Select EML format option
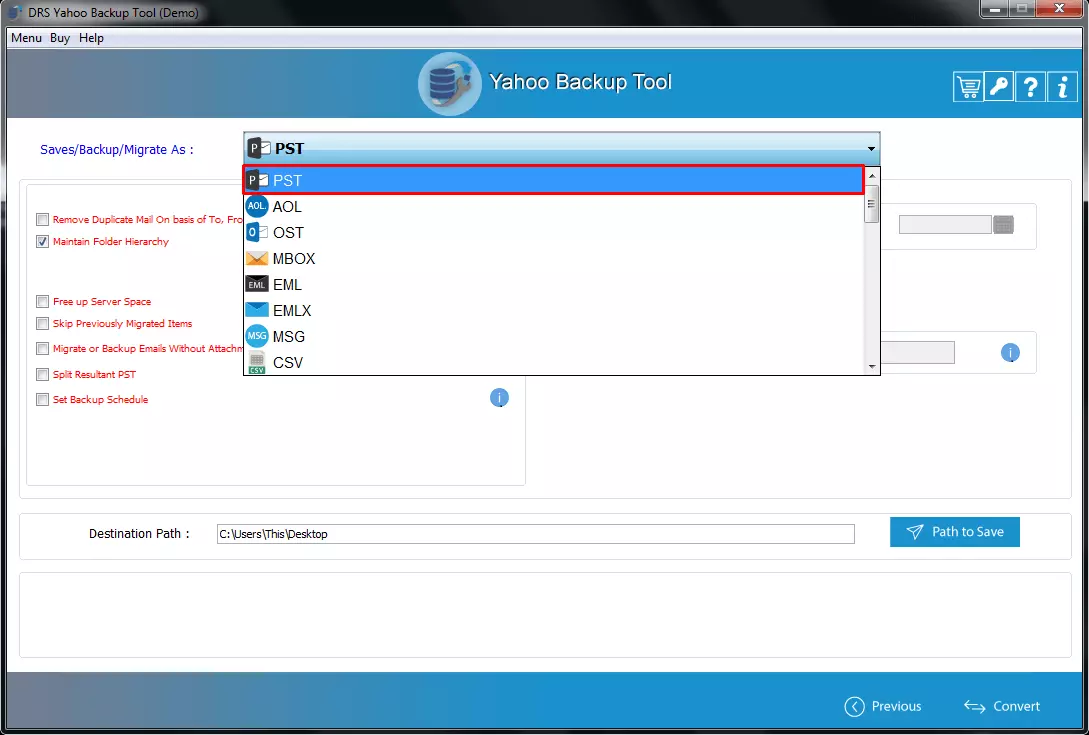Screen dimensions: 1089x735 pyautogui.click(x=554, y=285)
